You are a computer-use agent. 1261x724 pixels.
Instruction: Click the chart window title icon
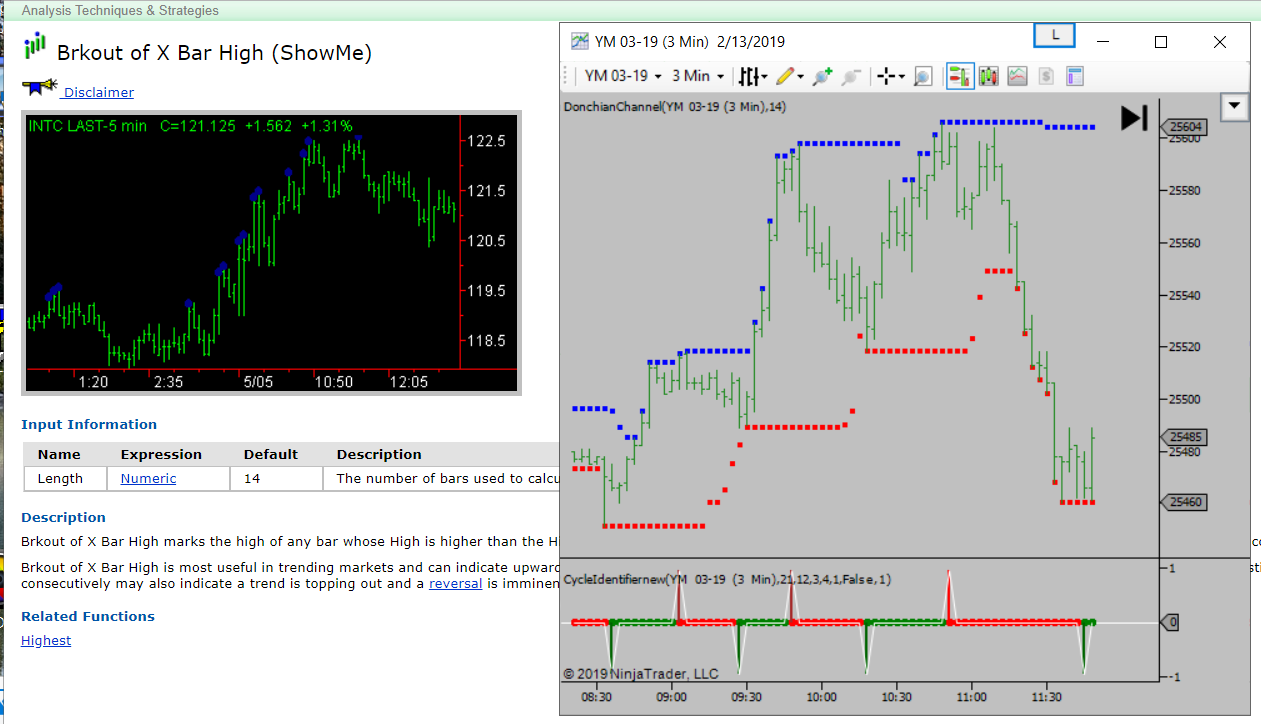point(580,41)
